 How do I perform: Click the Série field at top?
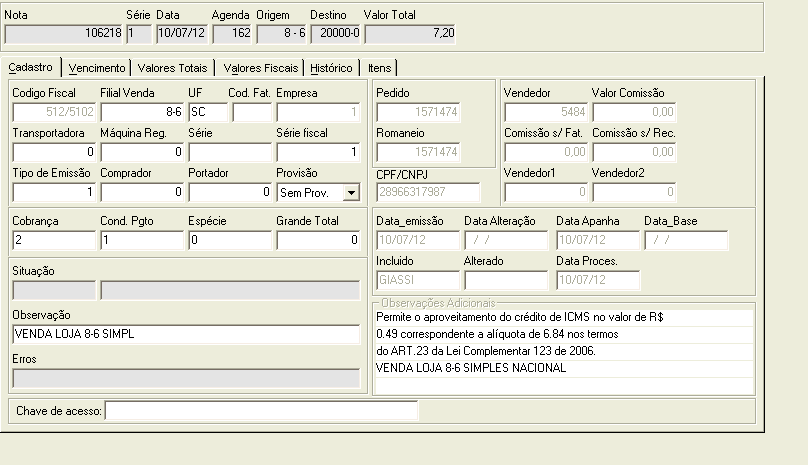[139, 34]
